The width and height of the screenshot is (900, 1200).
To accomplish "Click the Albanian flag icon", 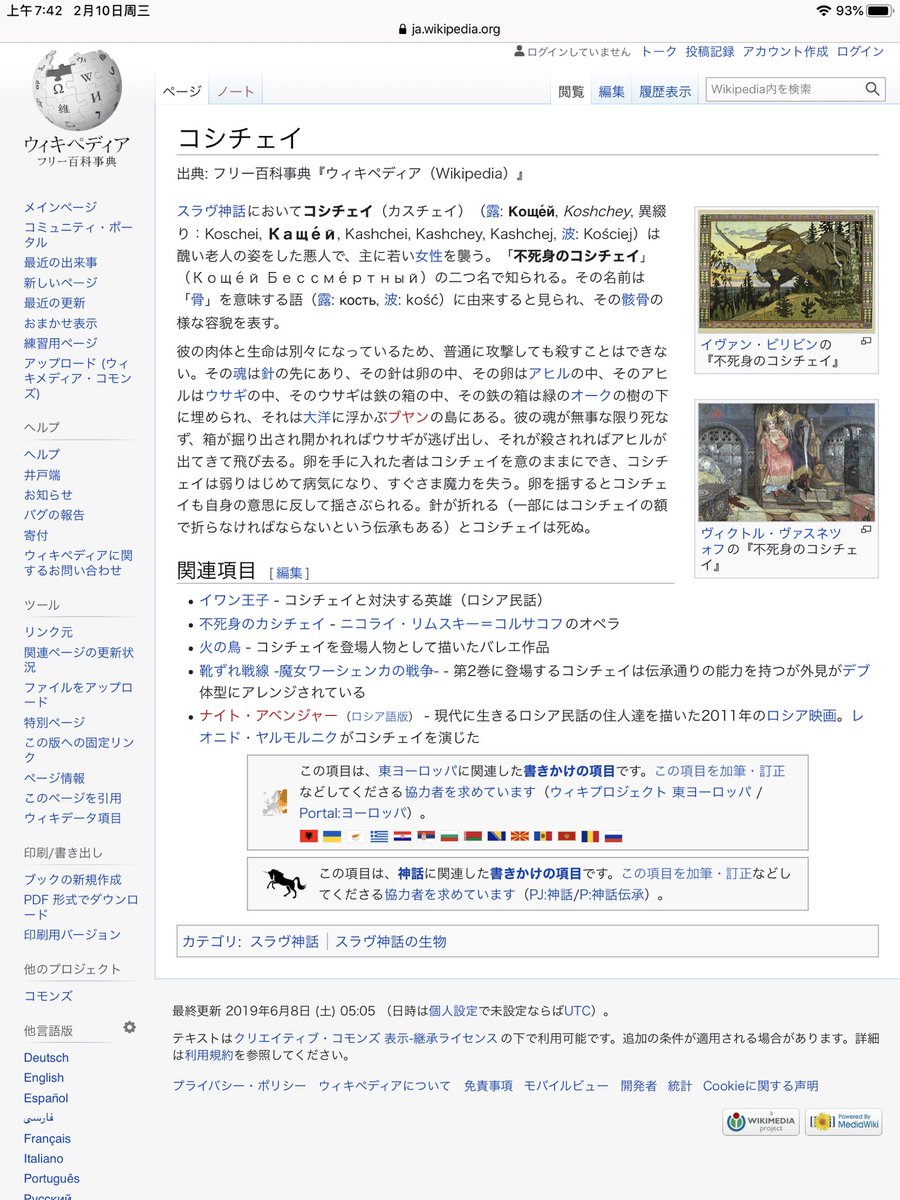I will pos(307,836).
